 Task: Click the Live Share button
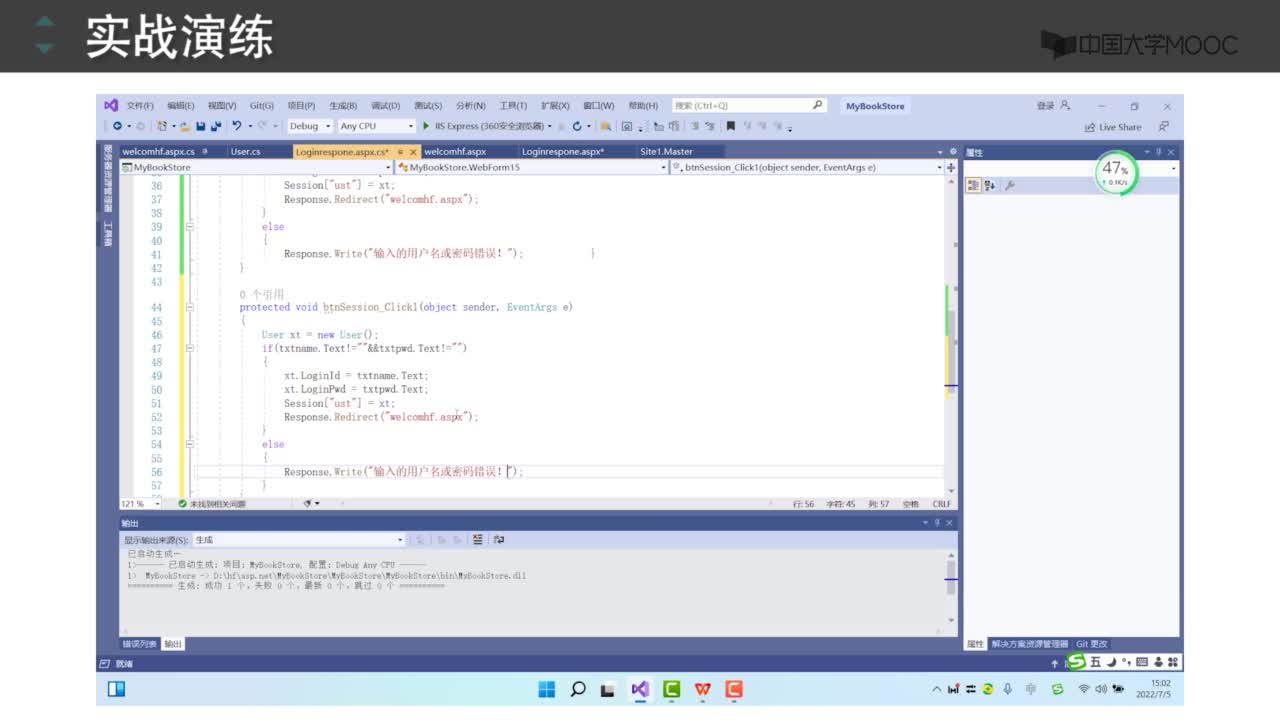tap(1113, 127)
